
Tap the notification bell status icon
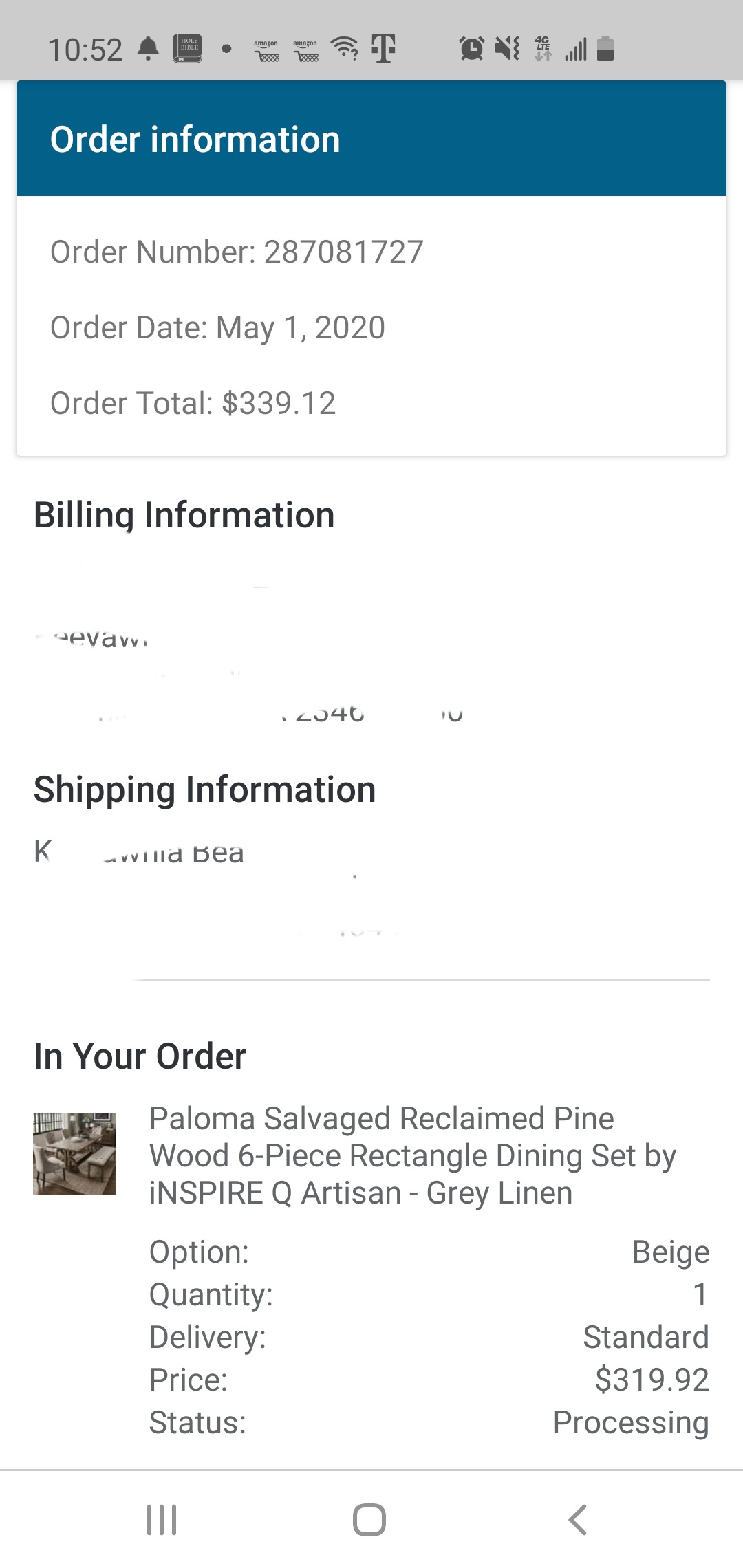tap(149, 49)
